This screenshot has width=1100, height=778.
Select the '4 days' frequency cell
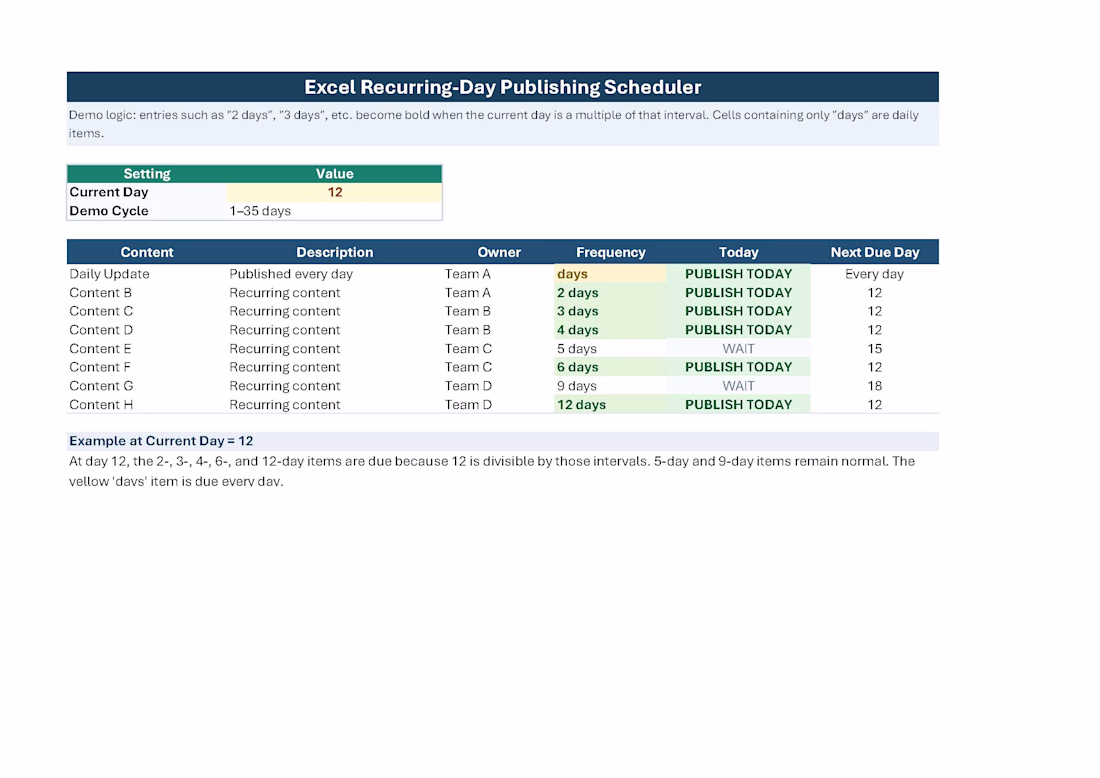(x=610, y=330)
